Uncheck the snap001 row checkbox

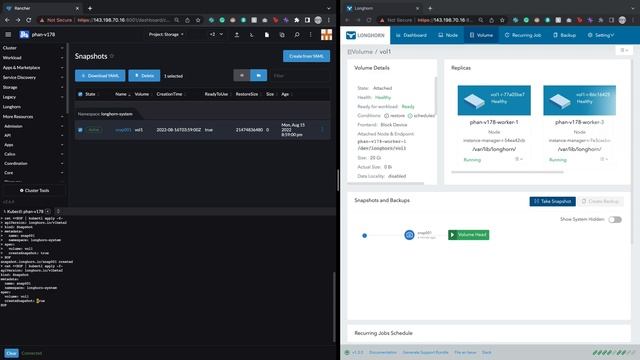(80, 130)
